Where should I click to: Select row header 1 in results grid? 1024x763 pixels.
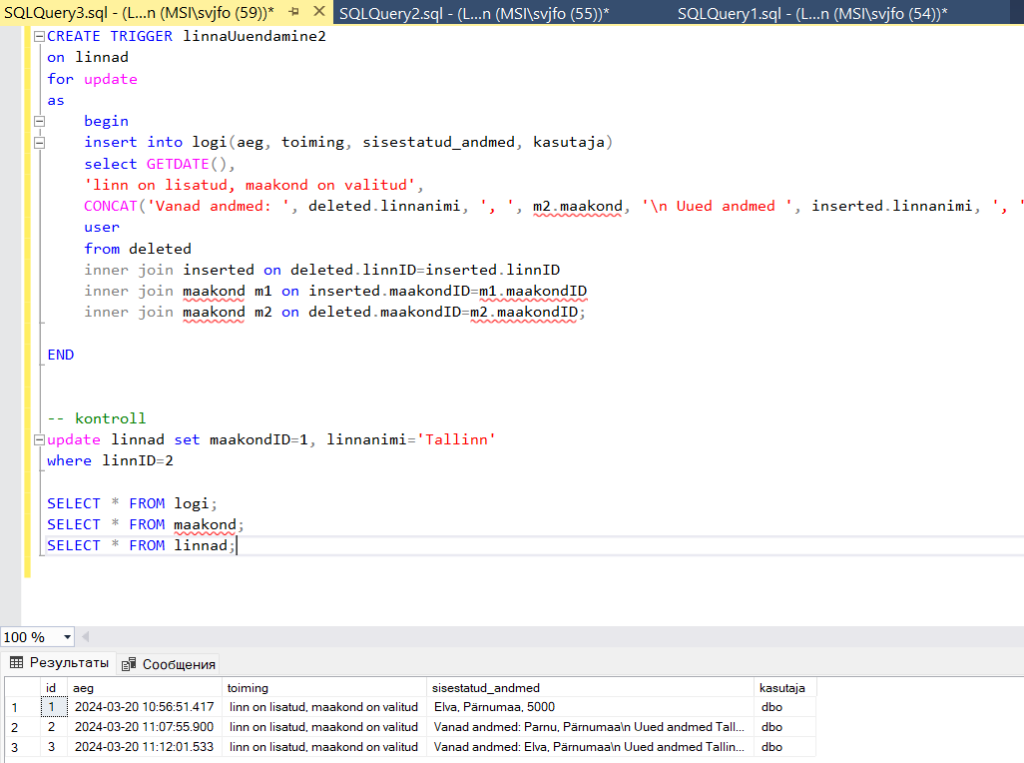point(23,707)
